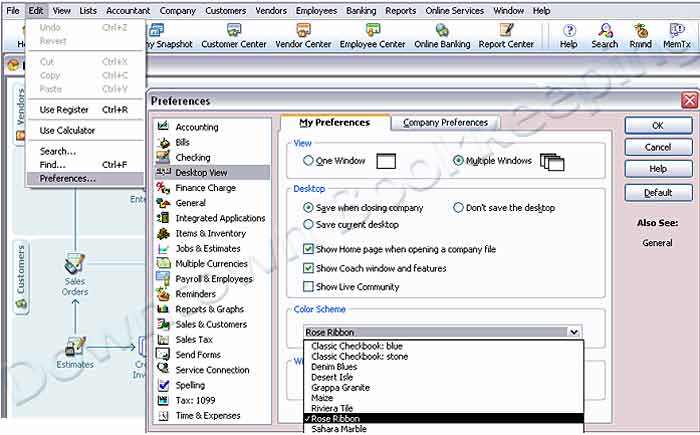This screenshot has height=435, width=700.
Task: Open the Reports menu
Action: pyautogui.click(x=400, y=10)
